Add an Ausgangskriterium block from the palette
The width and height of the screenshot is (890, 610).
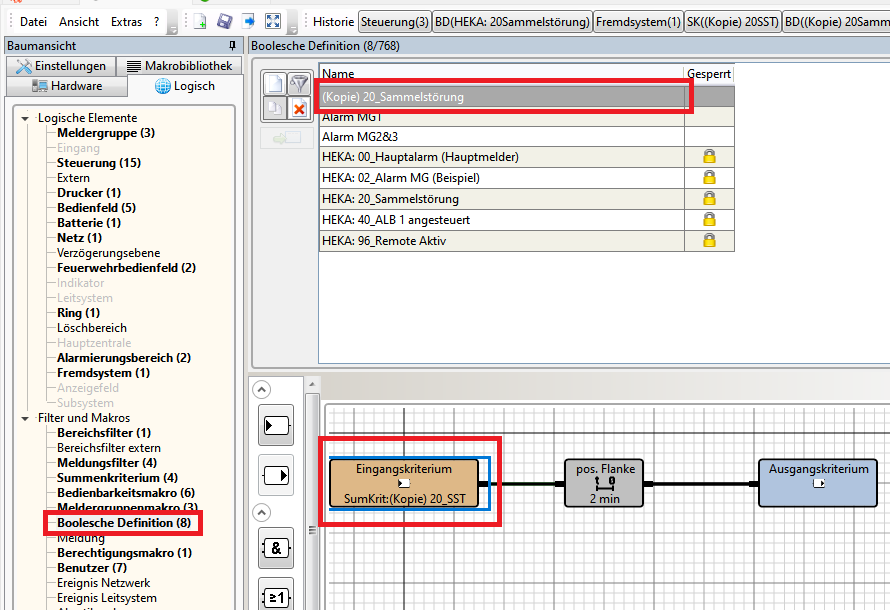pyautogui.click(x=276, y=475)
